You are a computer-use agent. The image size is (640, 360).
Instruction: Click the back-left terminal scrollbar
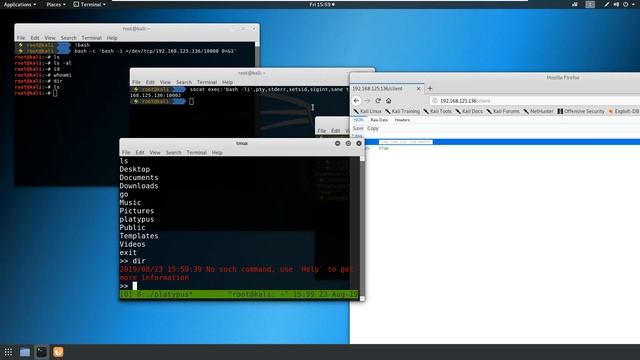257,54
